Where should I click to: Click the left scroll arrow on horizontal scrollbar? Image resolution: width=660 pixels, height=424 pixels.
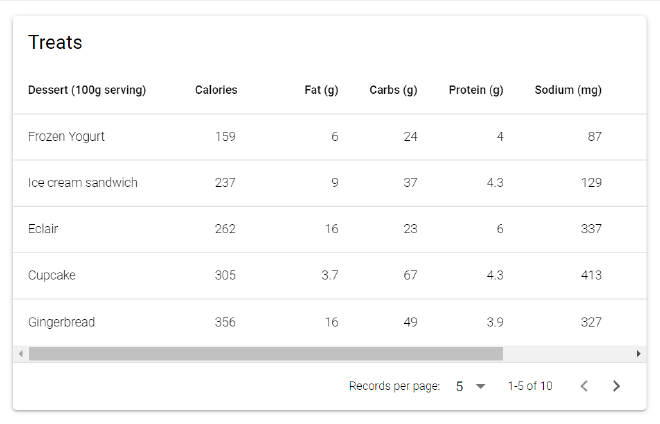[x=20, y=353]
